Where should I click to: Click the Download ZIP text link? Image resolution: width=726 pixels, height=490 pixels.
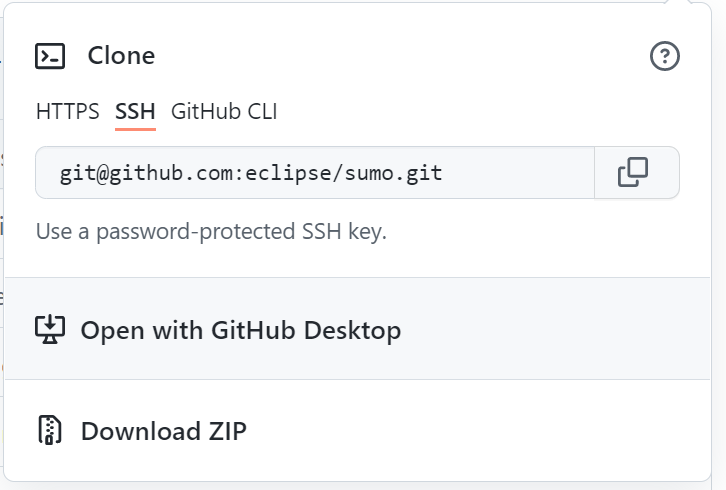[164, 431]
